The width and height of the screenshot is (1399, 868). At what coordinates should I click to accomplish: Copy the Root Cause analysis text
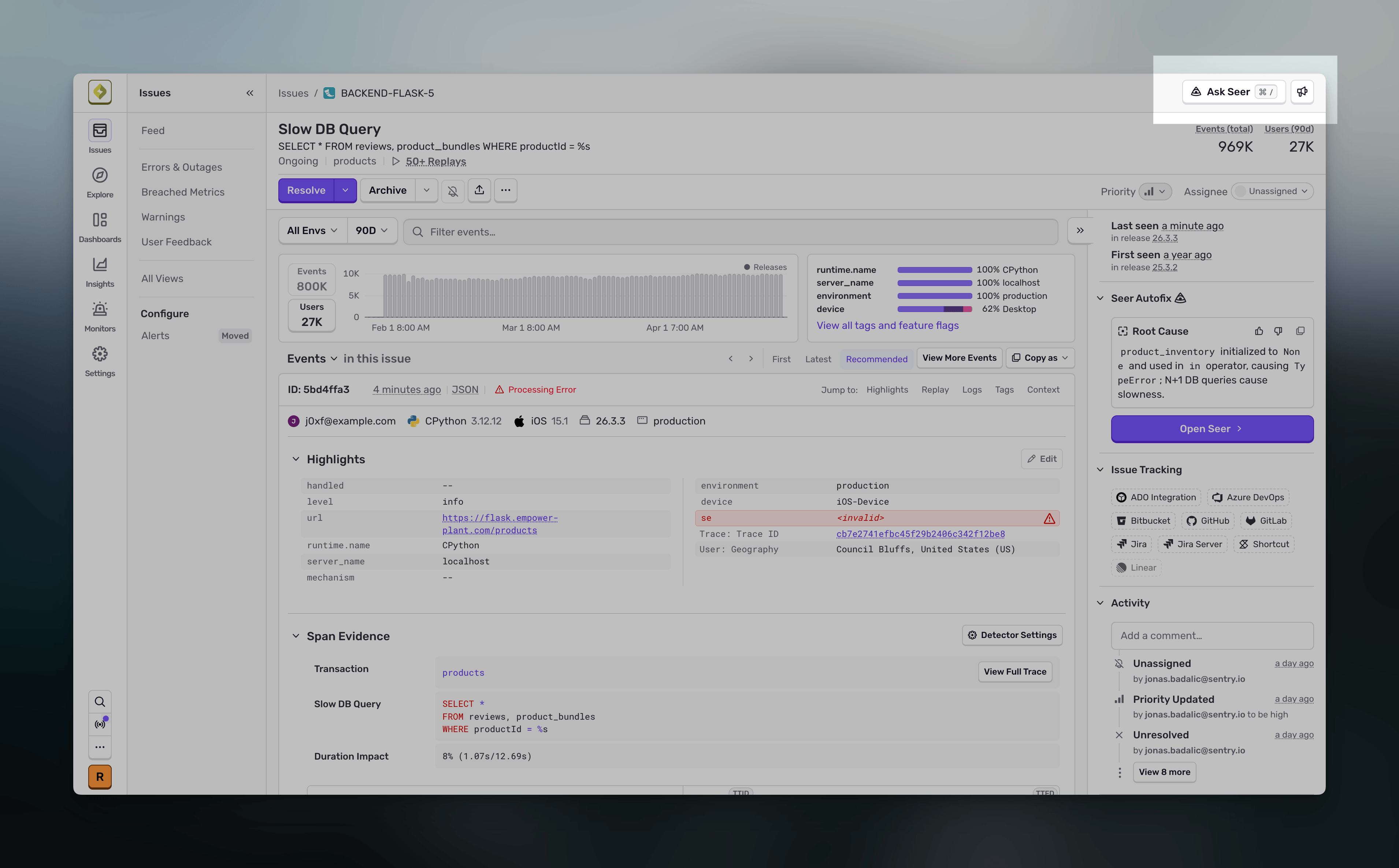click(x=1300, y=331)
